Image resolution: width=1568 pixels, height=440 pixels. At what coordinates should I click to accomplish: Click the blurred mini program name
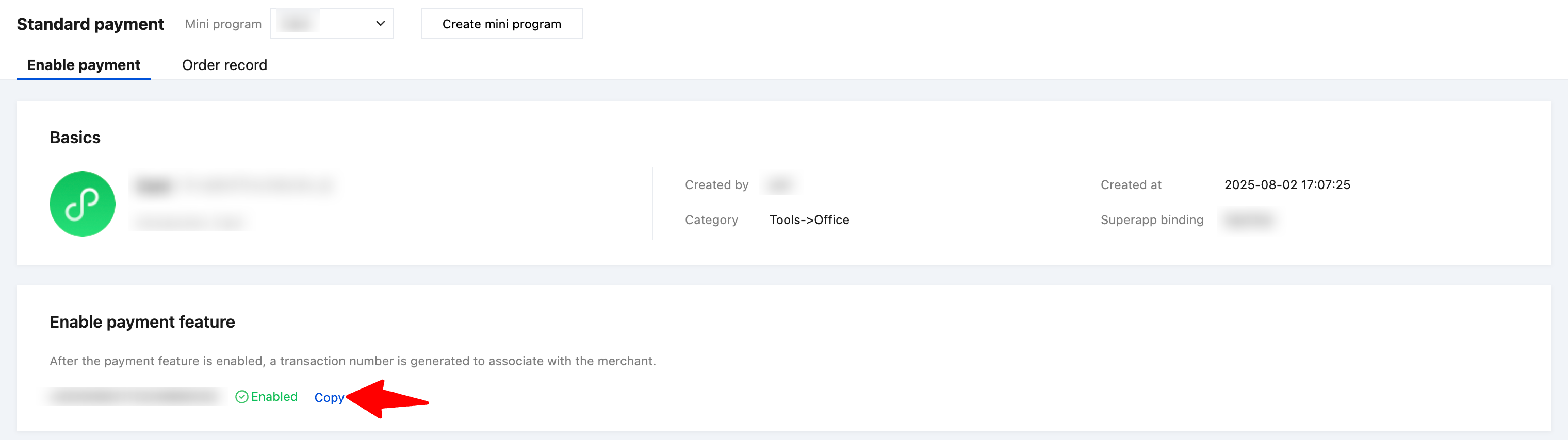234,185
